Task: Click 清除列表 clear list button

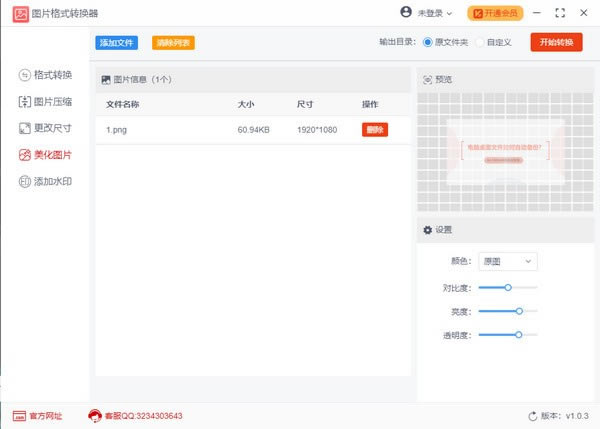Action: pyautogui.click(x=173, y=43)
